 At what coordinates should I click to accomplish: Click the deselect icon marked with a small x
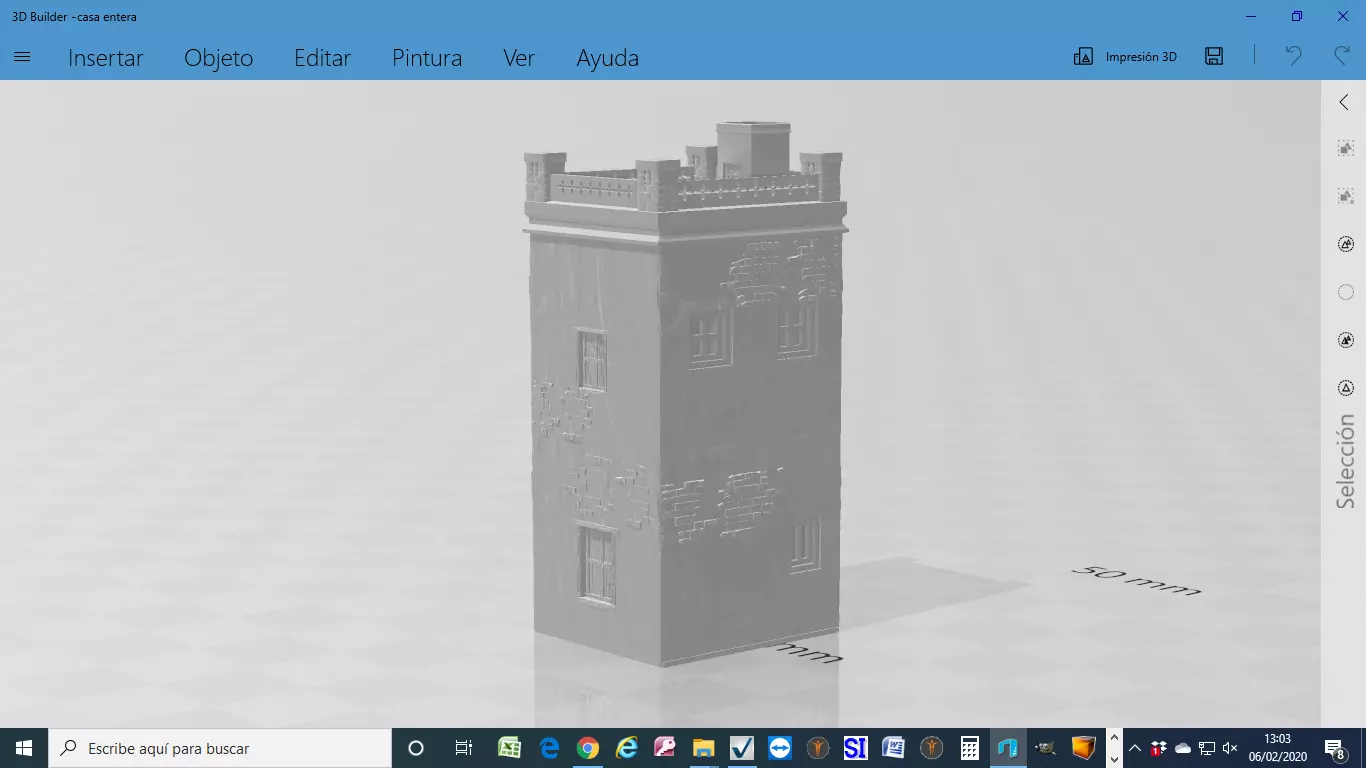coord(1346,196)
